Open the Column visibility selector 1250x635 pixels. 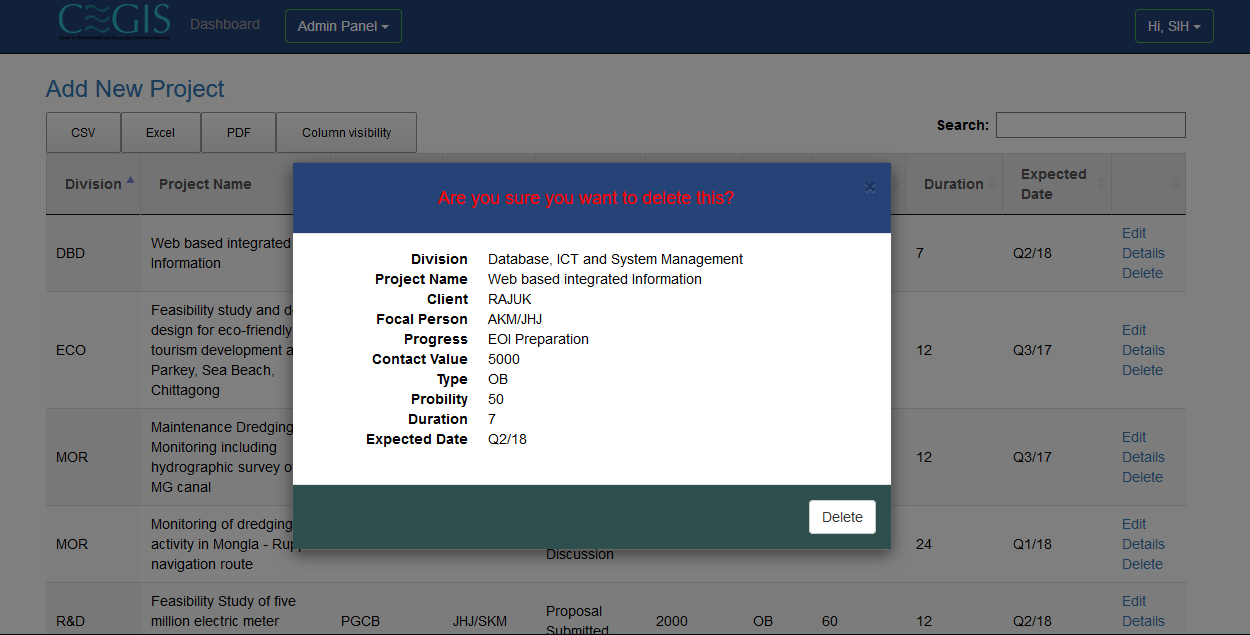[346, 131]
